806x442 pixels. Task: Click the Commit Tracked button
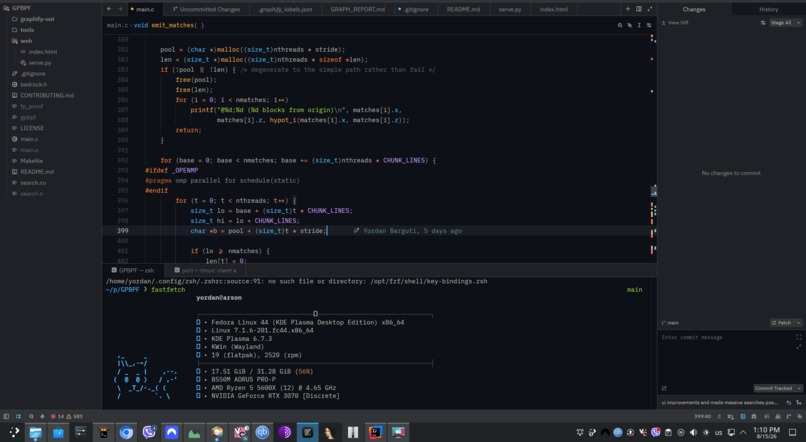773,388
